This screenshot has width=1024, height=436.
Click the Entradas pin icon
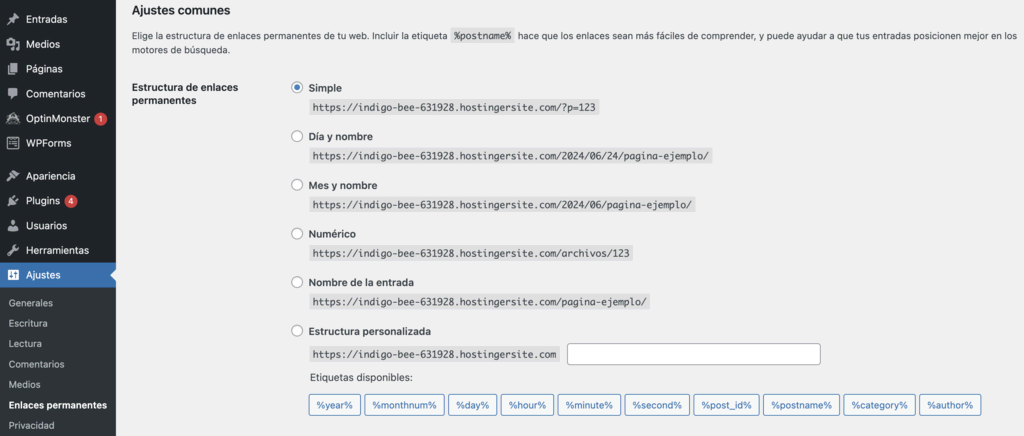[13, 19]
